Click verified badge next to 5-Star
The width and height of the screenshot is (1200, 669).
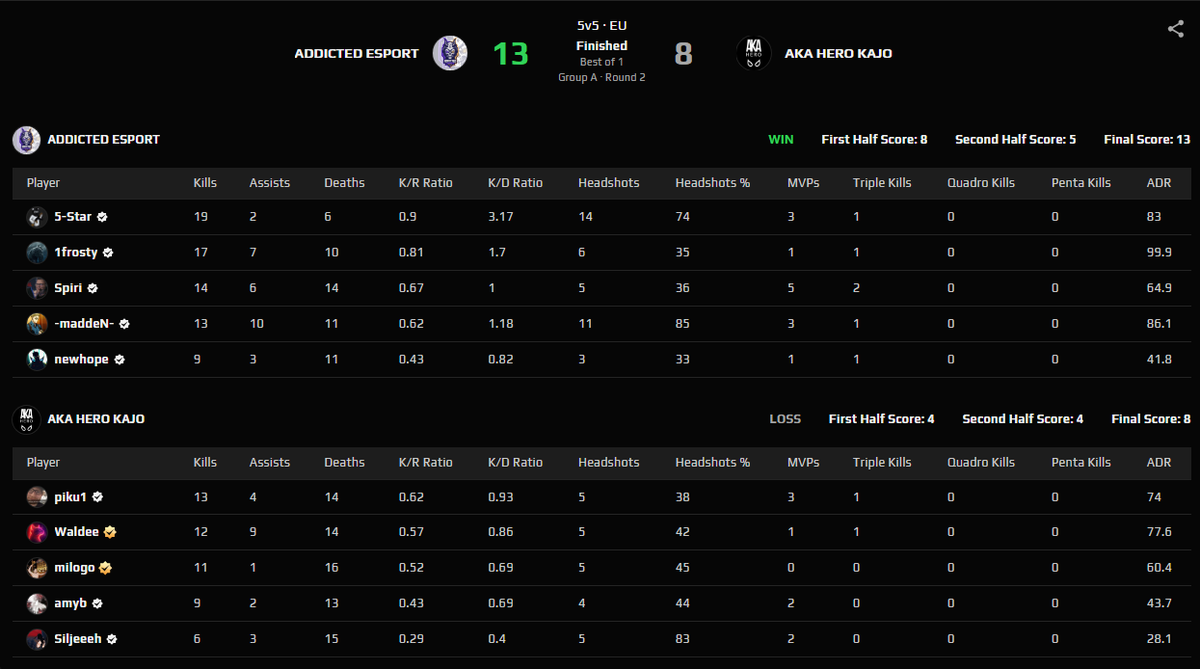click(x=102, y=217)
